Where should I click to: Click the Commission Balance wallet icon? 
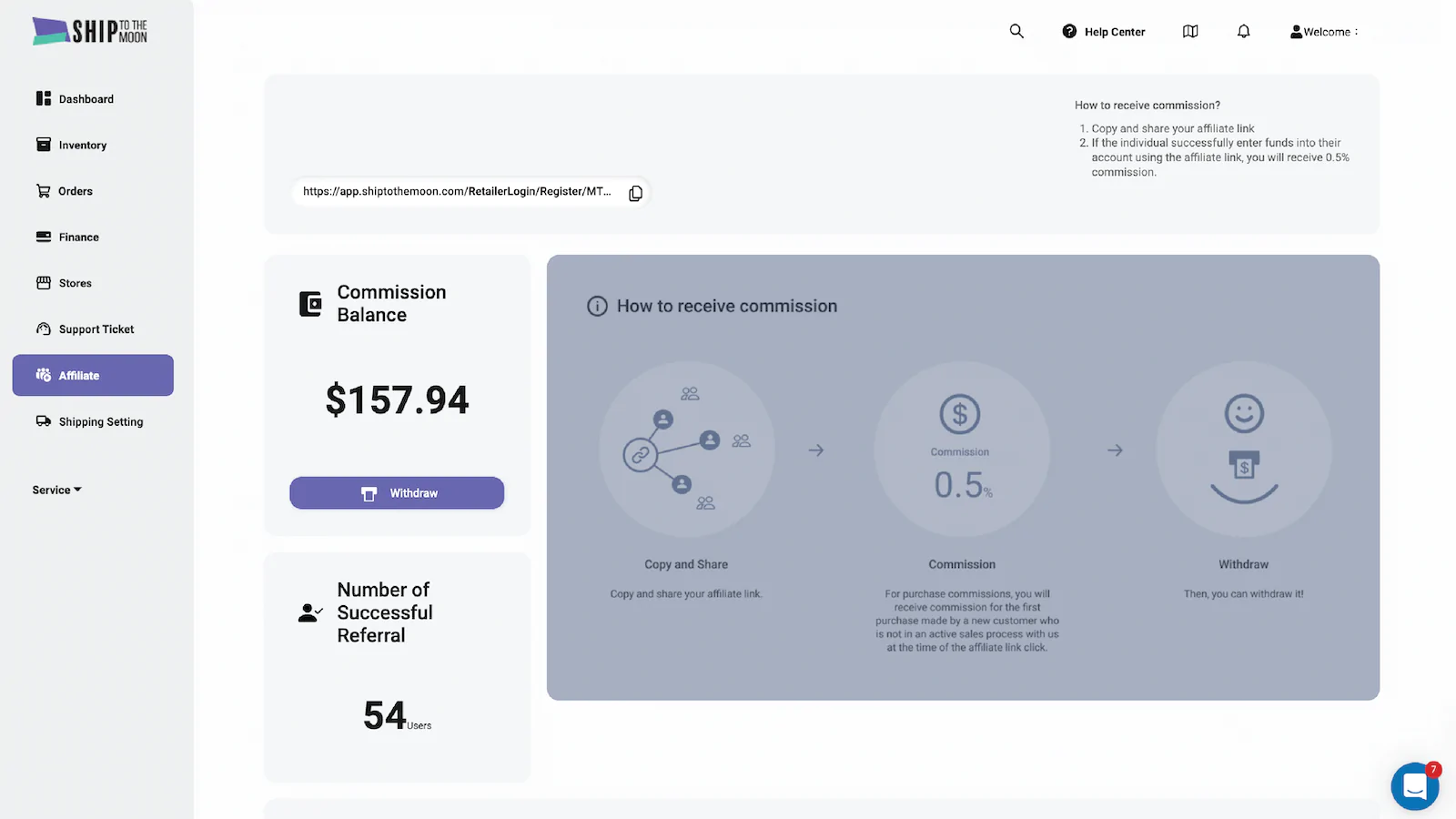pyautogui.click(x=310, y=304)
